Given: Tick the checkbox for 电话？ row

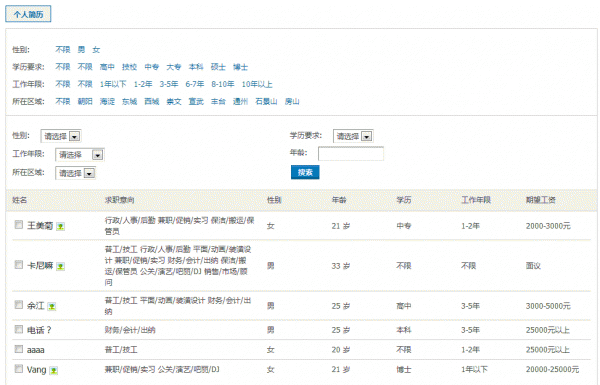Looking at the screenshot, I should (x=19, y=329).
